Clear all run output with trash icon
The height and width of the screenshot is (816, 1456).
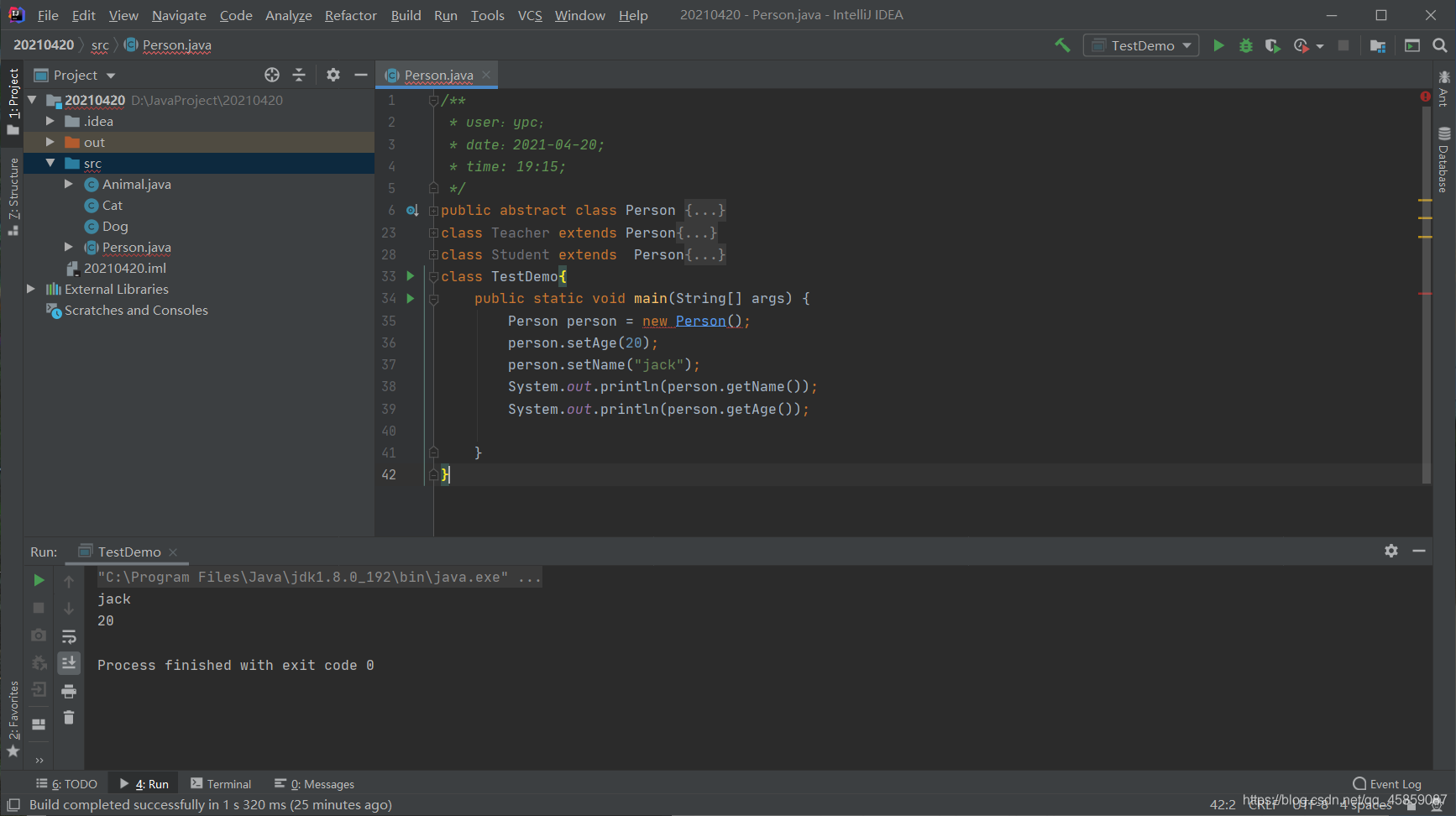69,718
